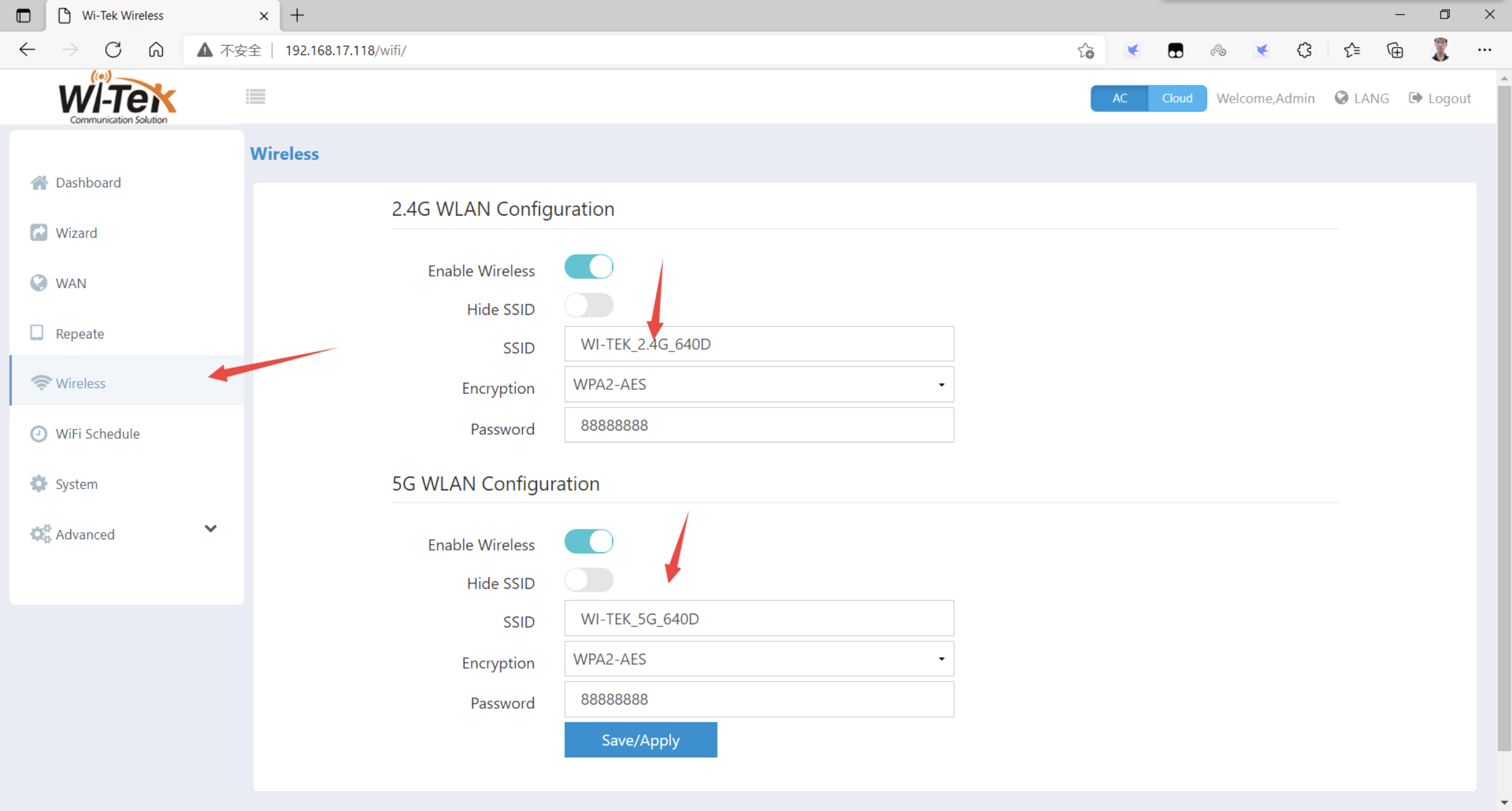Click the browser home icon
The width and height of the screenshot is (1512, 811).
[156, 50]
